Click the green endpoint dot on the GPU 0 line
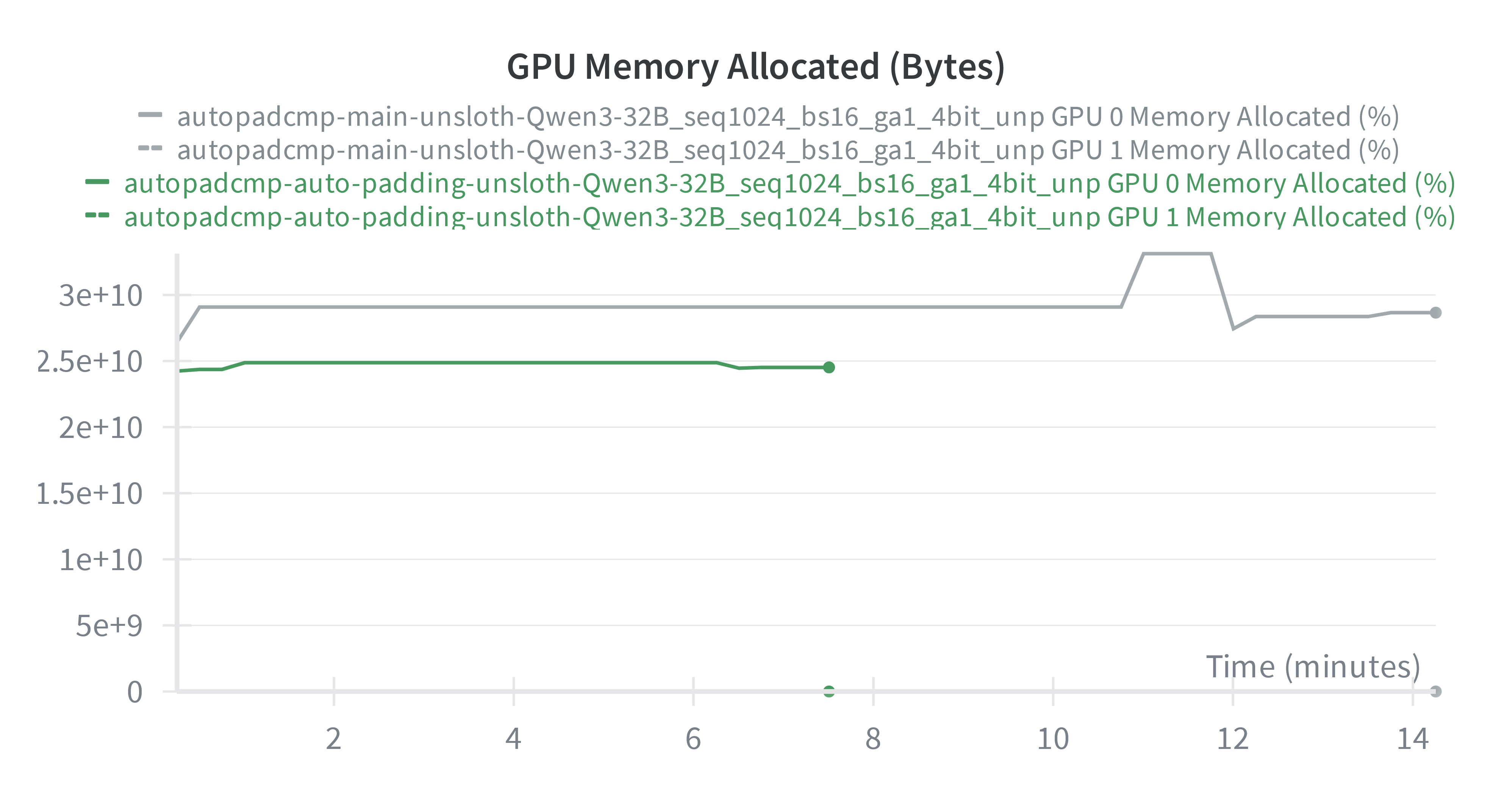This screenshot has height=794, width=1512. pyautogui.click(x=829, y=367)
